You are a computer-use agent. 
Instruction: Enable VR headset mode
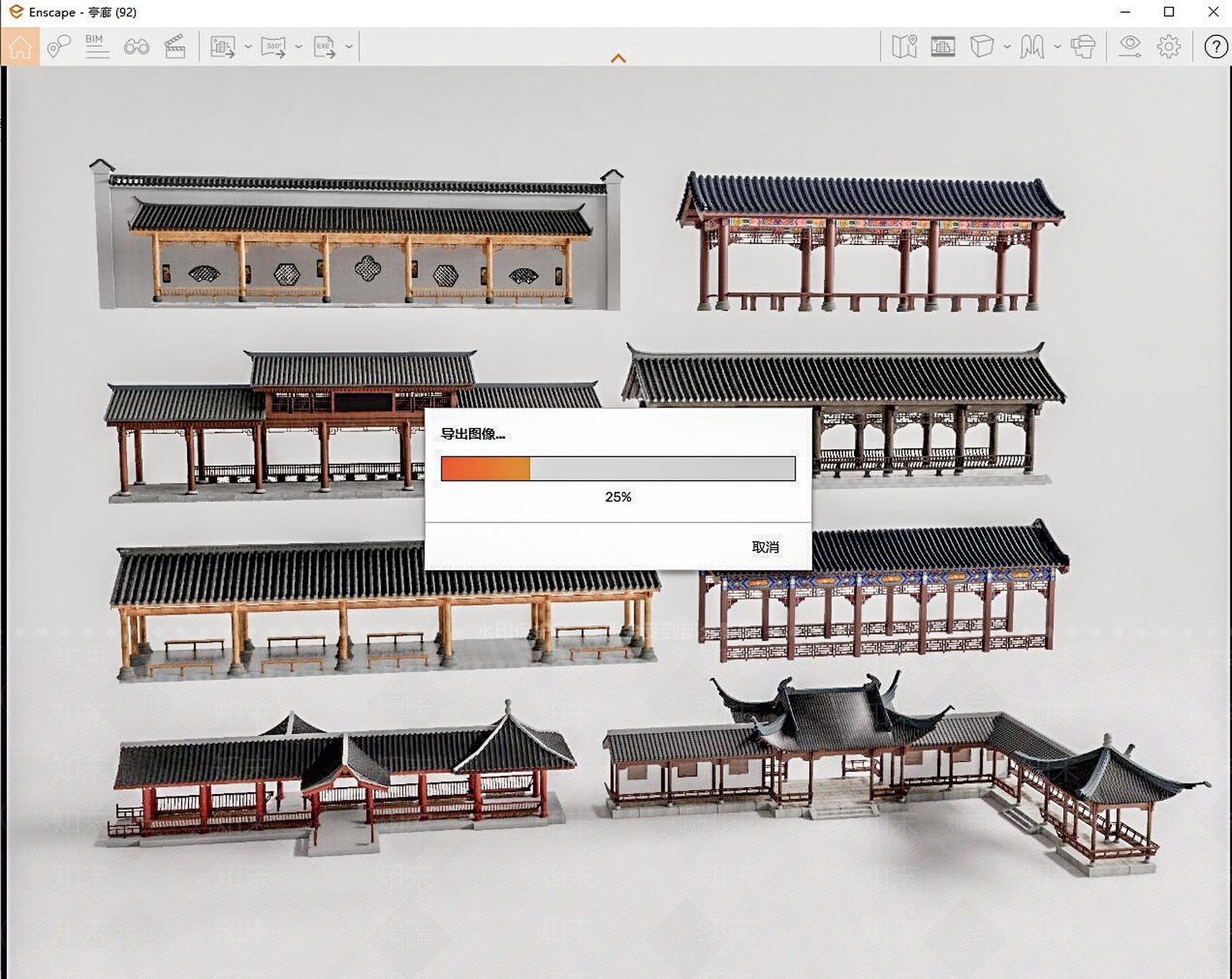click(x=1083, y=47)
